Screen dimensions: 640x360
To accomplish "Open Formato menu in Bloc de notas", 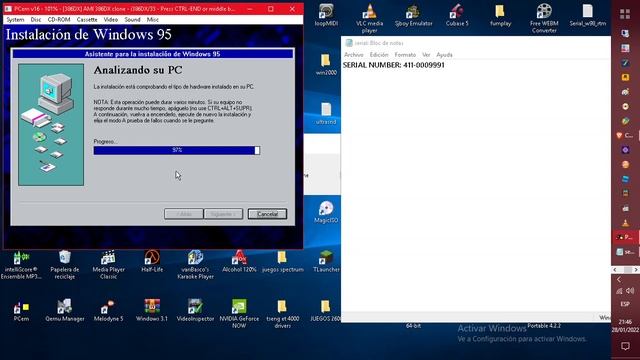I will [405, 55].
